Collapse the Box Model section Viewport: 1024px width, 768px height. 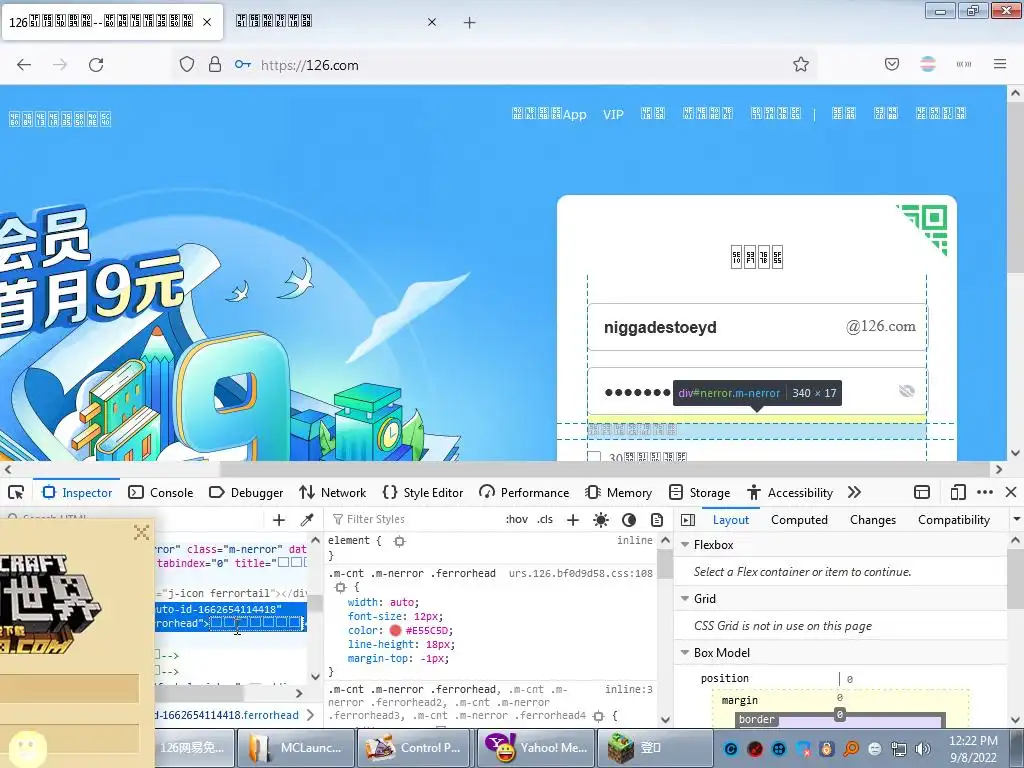685,652
